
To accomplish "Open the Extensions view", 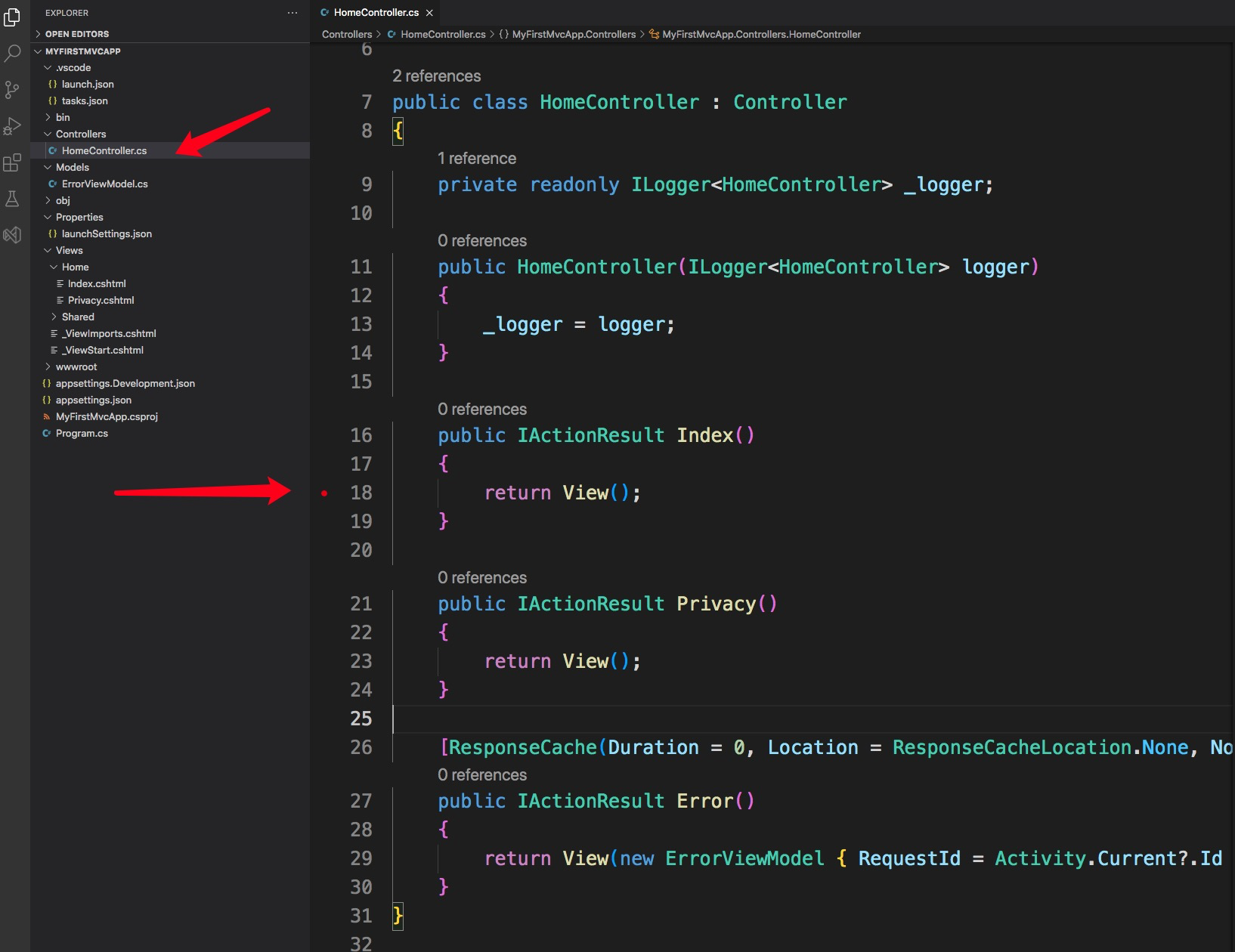I will point(12,162).
